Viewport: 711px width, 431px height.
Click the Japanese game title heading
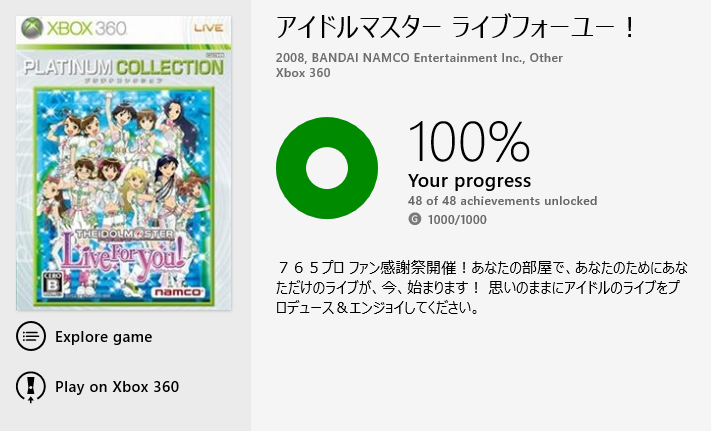455,28
